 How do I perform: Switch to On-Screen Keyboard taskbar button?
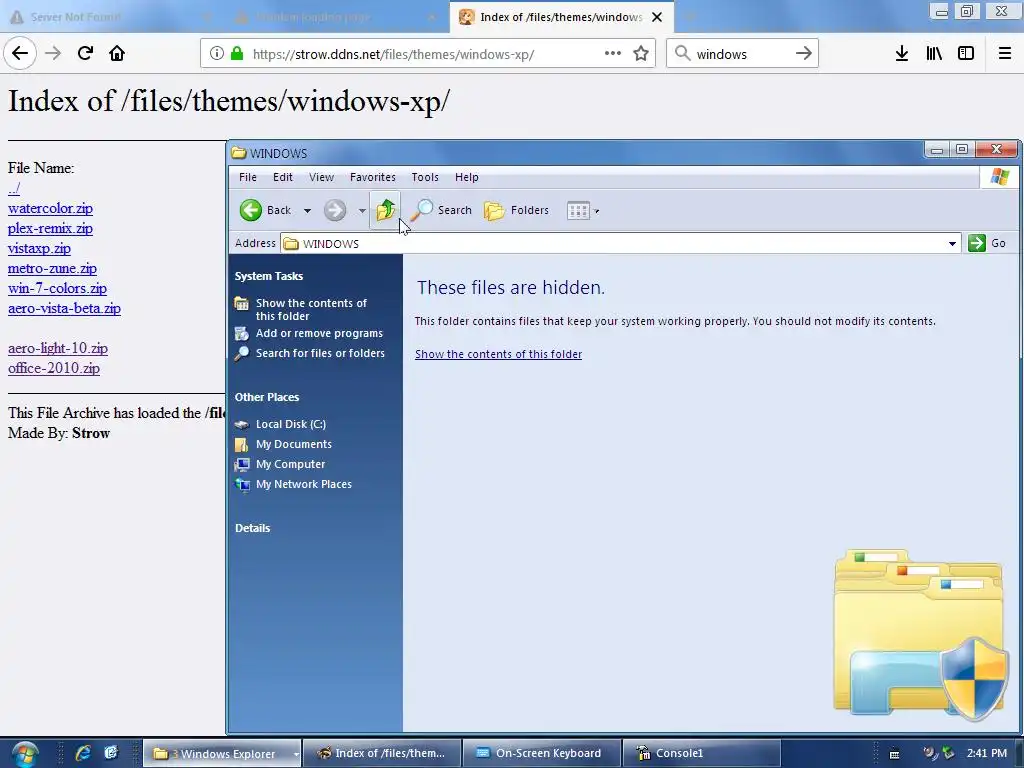pos(540,753)
